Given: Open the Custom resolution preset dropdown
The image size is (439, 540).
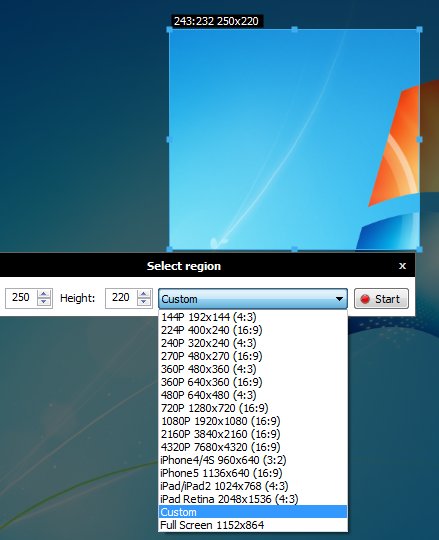Looking at the screenshot, I should (253, 299).
